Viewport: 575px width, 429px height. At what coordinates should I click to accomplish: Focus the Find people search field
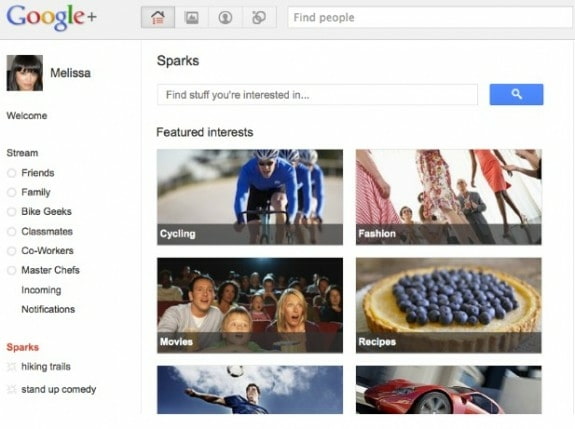(430, 17)
